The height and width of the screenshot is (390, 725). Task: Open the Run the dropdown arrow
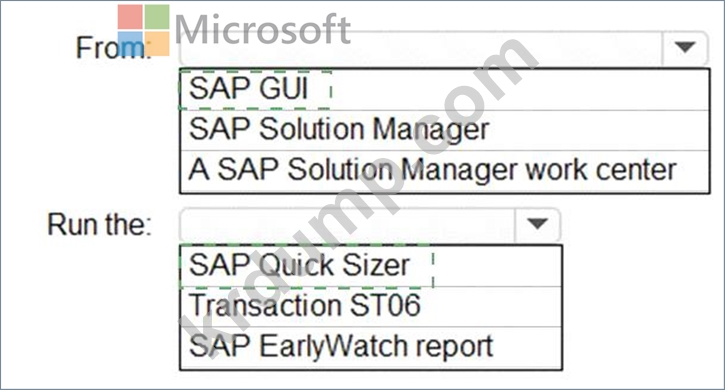click(537, 224)
